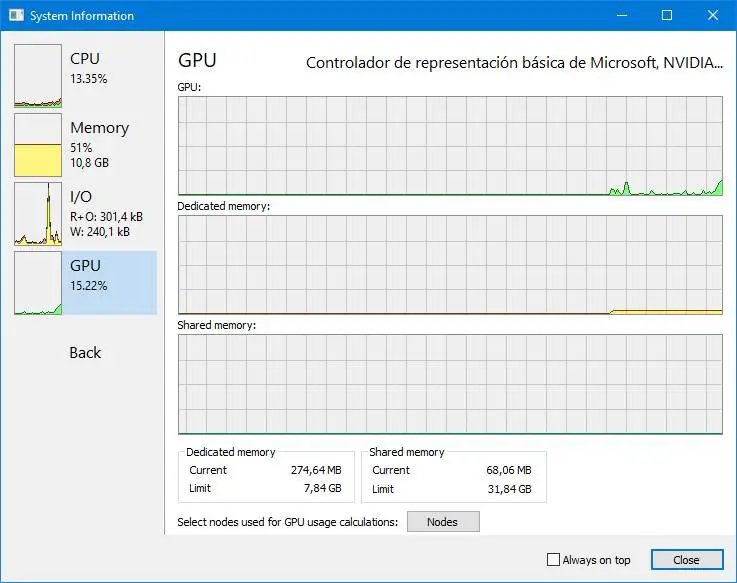The height and width of the screenshot is (583, 737).
Task: Open the I/O section
Action: pos(80,197)
